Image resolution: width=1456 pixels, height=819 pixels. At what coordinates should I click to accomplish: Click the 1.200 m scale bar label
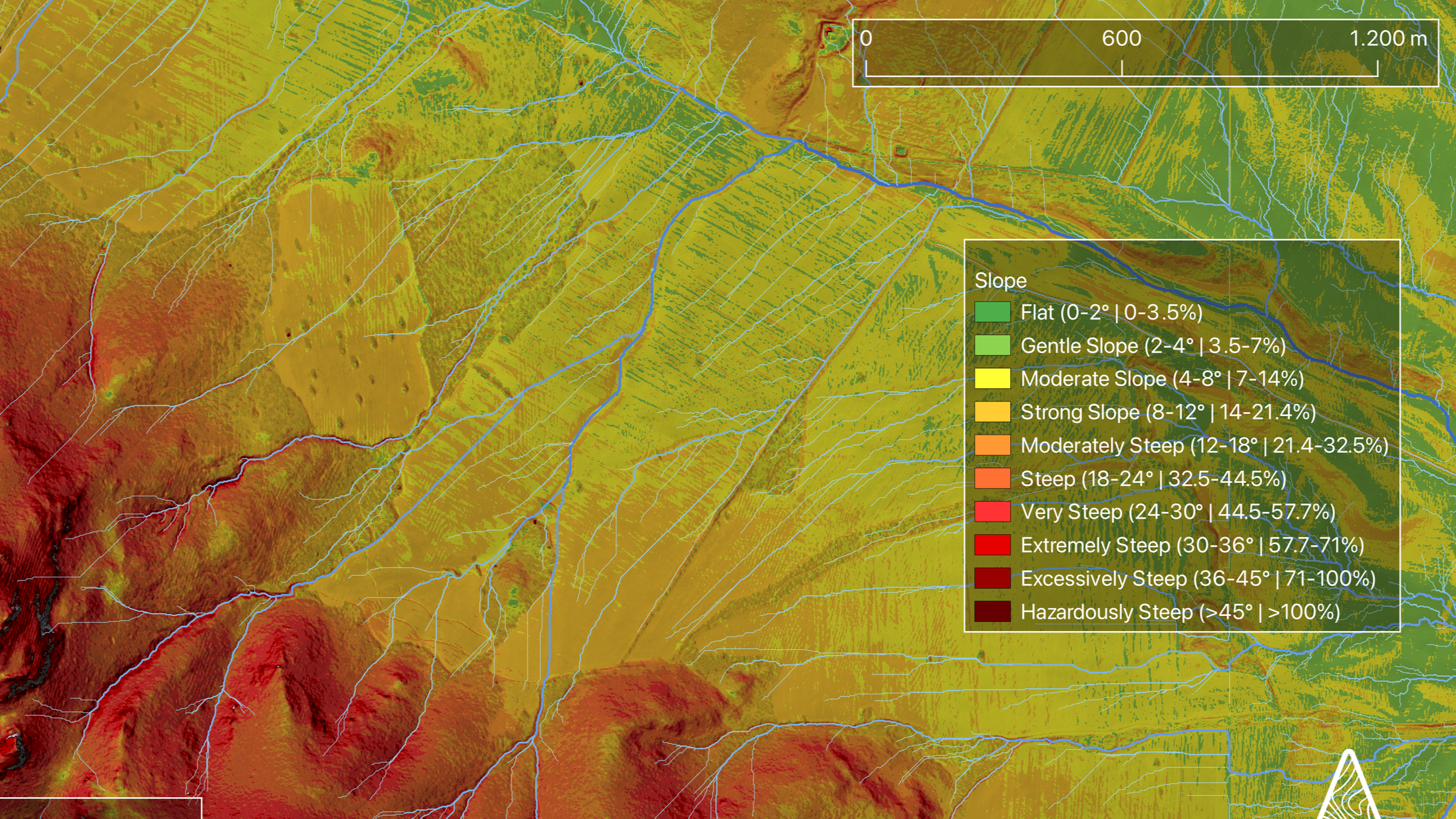(x=1387, y=39)
